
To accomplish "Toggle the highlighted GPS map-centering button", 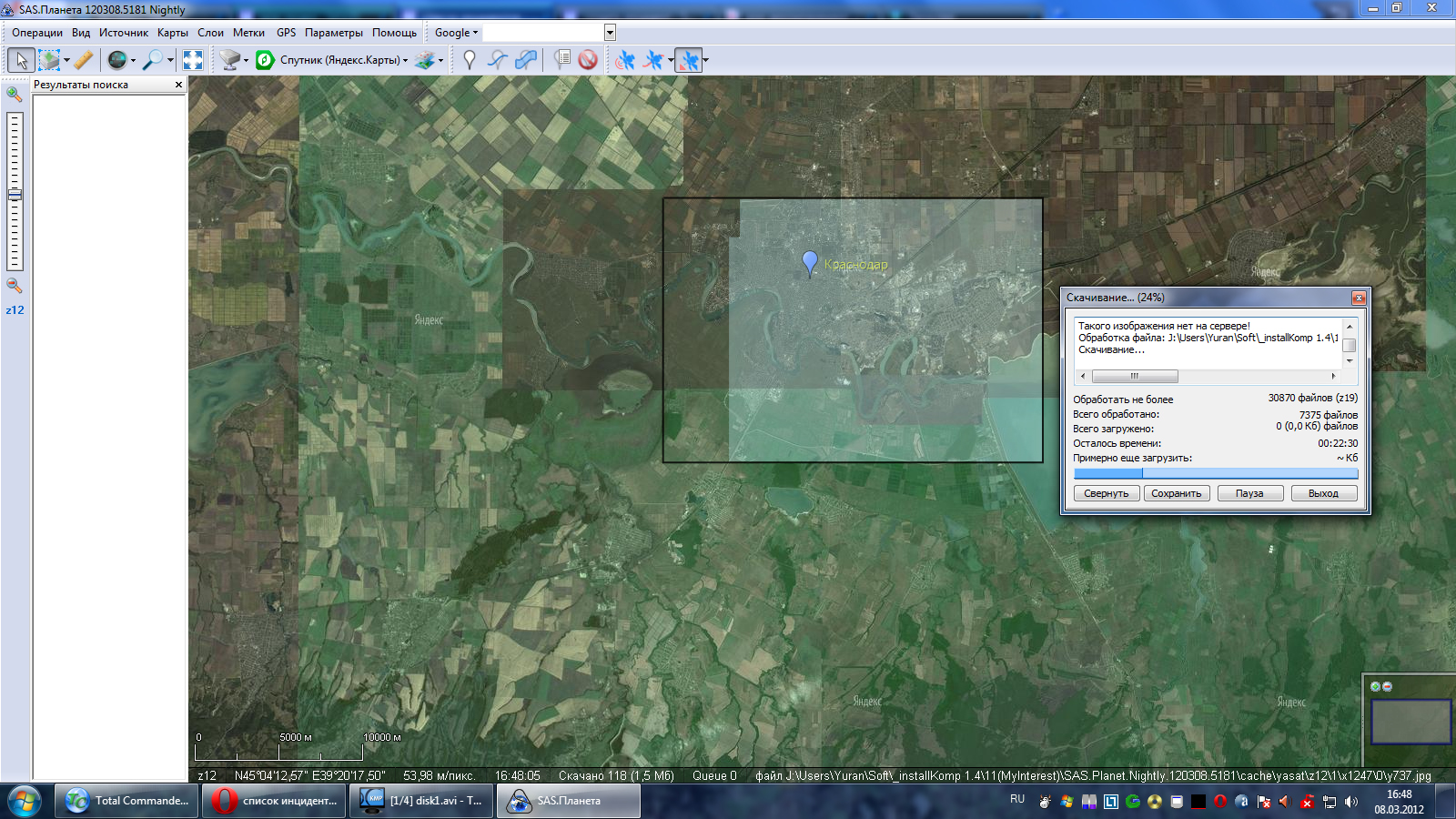I will (x=689, y=60).
